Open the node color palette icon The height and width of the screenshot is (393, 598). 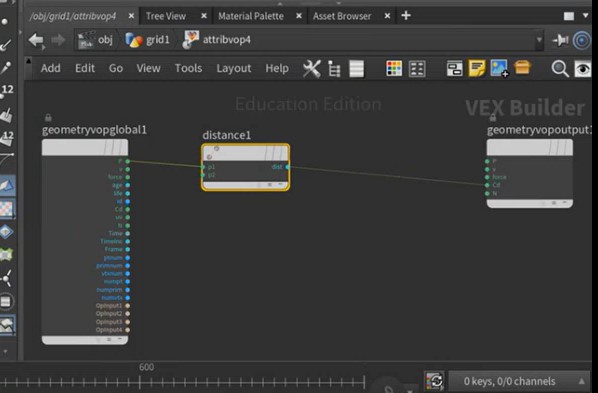click(x=394, y=69)
